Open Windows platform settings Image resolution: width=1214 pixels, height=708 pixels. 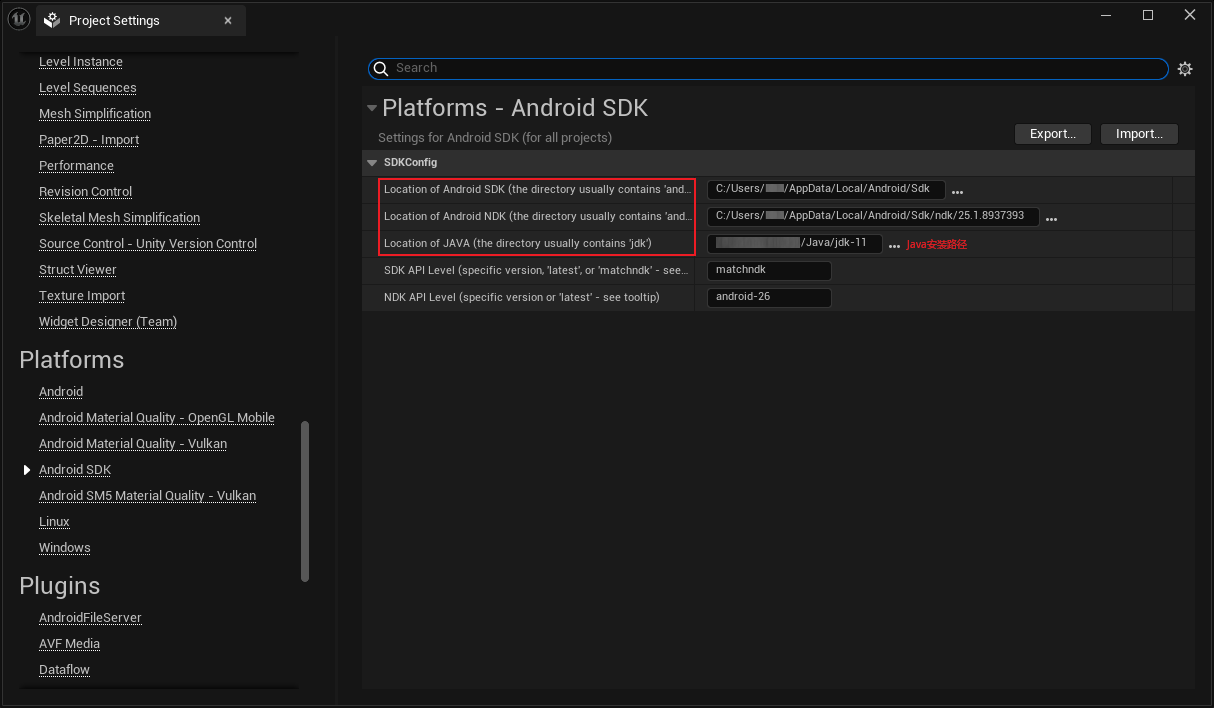click(x=65, y=548)
